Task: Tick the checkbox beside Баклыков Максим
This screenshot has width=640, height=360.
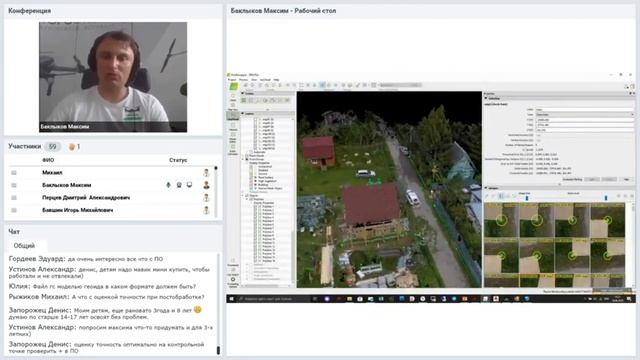Action: click(14, 185)
